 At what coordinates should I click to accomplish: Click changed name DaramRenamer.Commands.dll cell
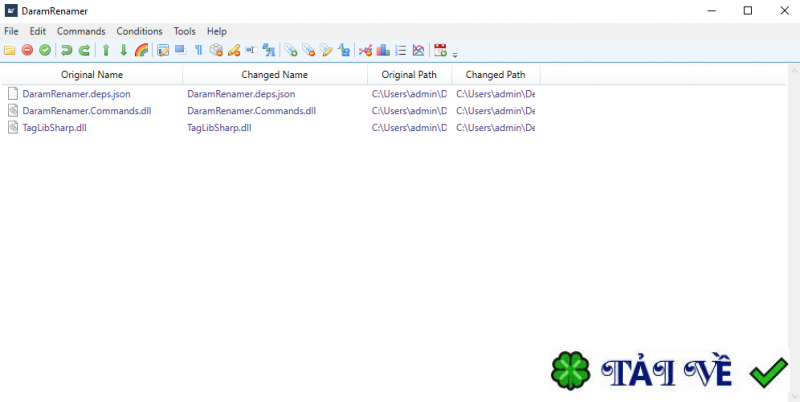click(252, 111)
